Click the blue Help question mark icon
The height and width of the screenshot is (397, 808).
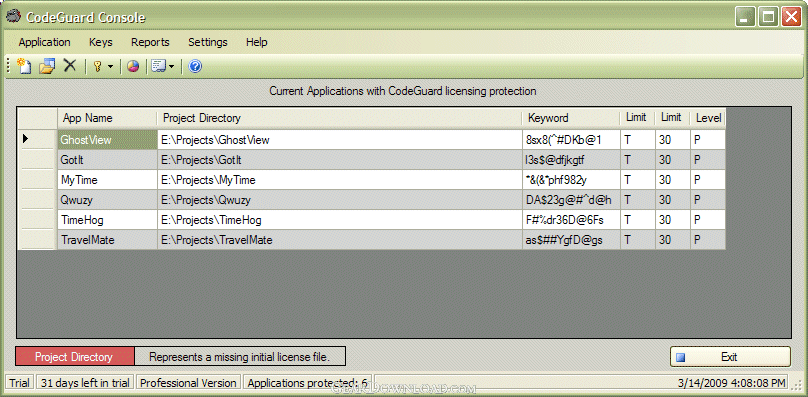[195, 66]
